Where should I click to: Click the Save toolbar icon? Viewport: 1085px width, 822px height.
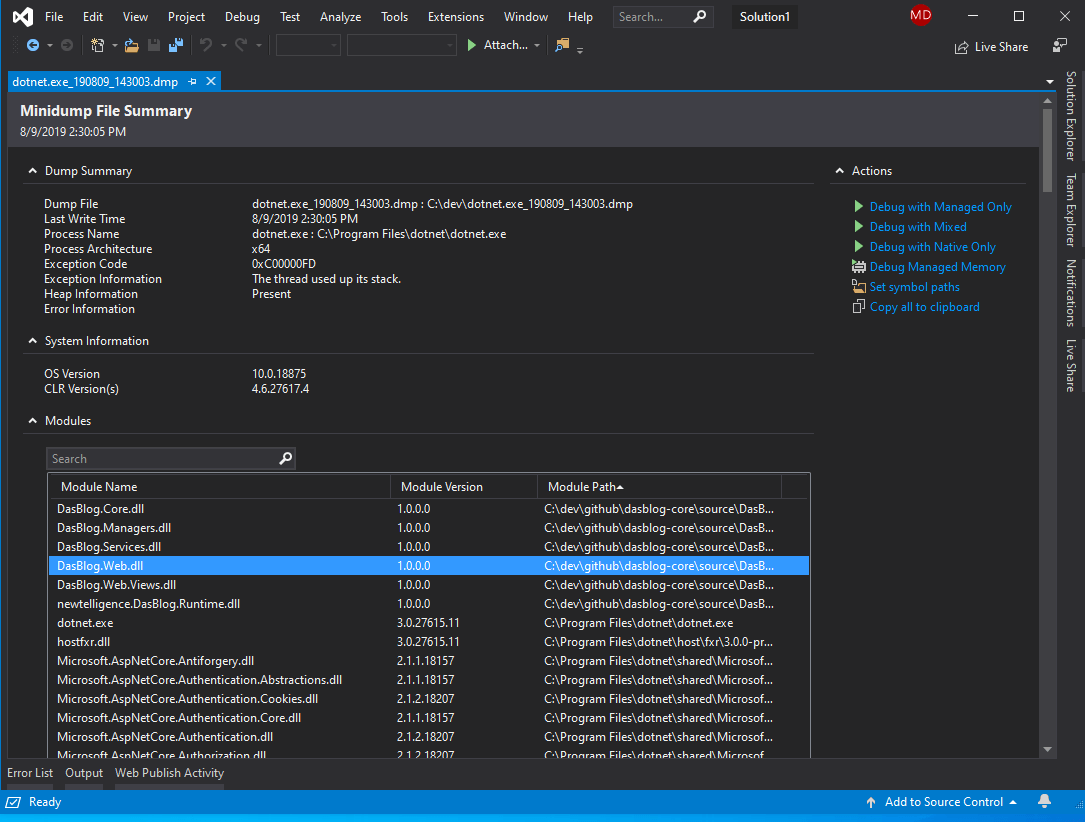point(152,46)
